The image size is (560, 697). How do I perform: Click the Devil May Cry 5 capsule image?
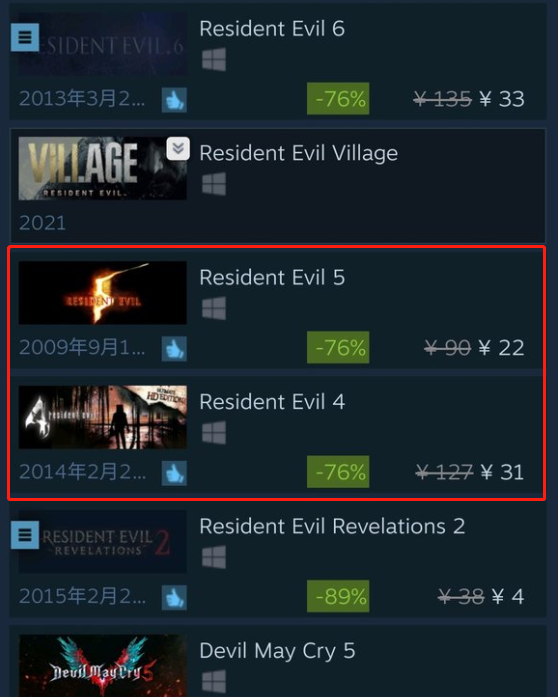(103, 665)
